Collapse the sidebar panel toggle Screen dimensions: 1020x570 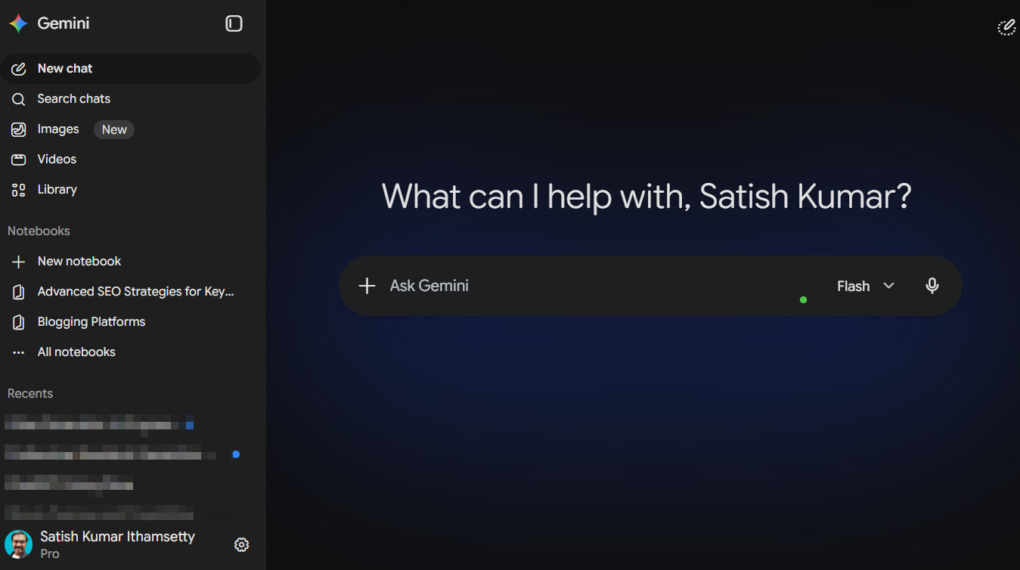[234, 23]
